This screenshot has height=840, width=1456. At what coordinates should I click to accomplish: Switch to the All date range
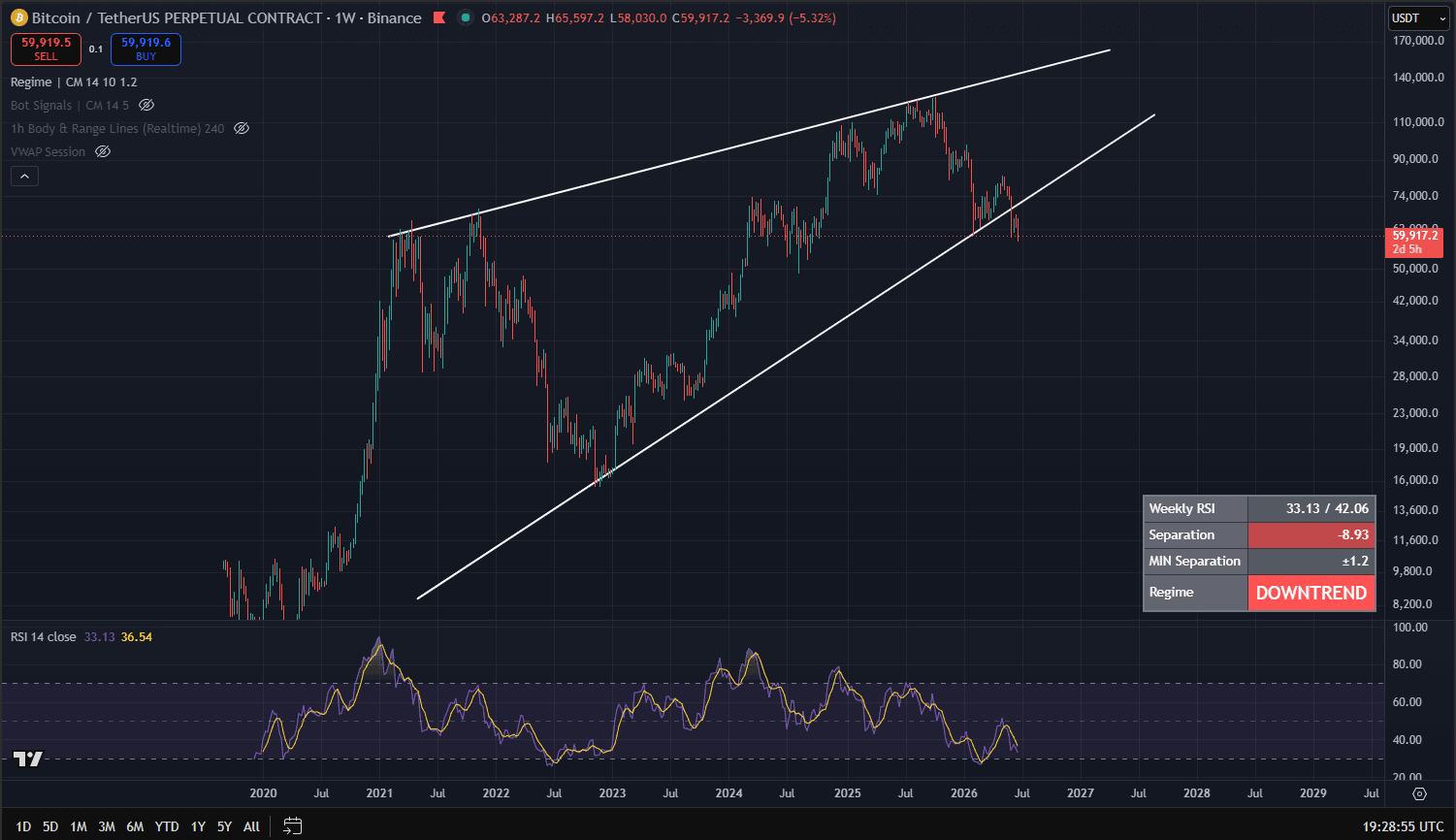tap(251, 826)
